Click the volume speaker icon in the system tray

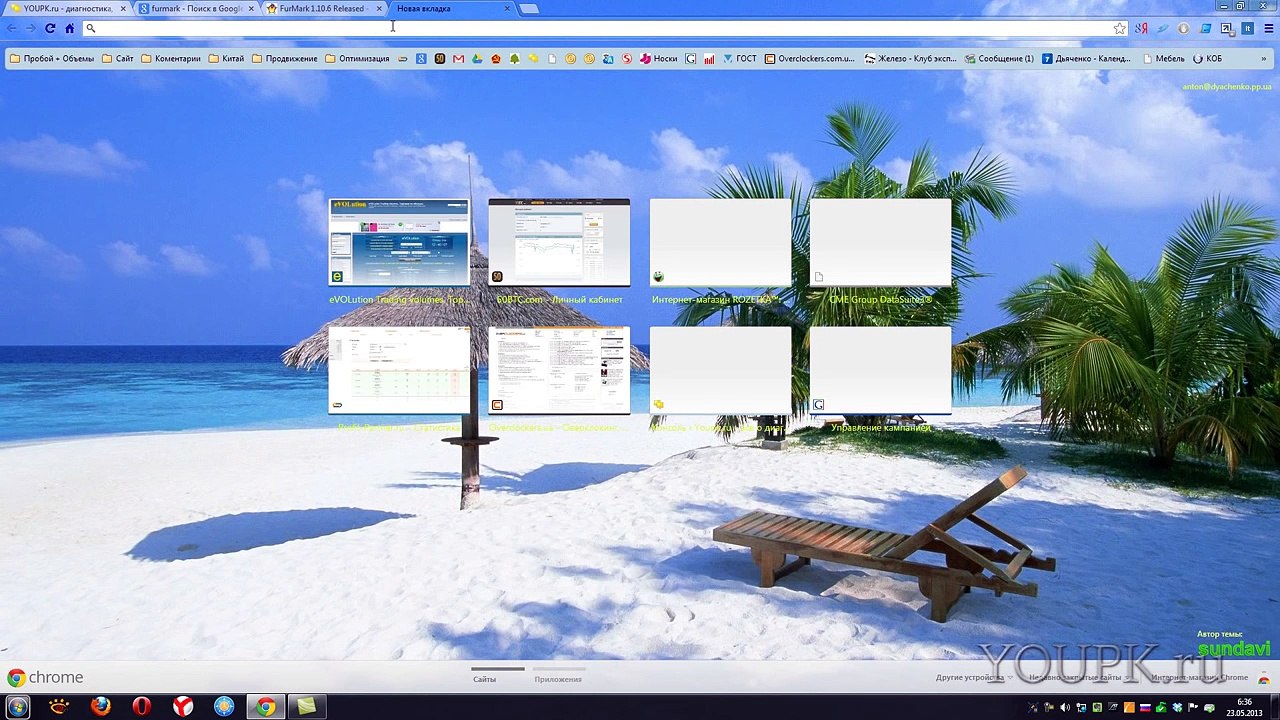pos(1064,708)
